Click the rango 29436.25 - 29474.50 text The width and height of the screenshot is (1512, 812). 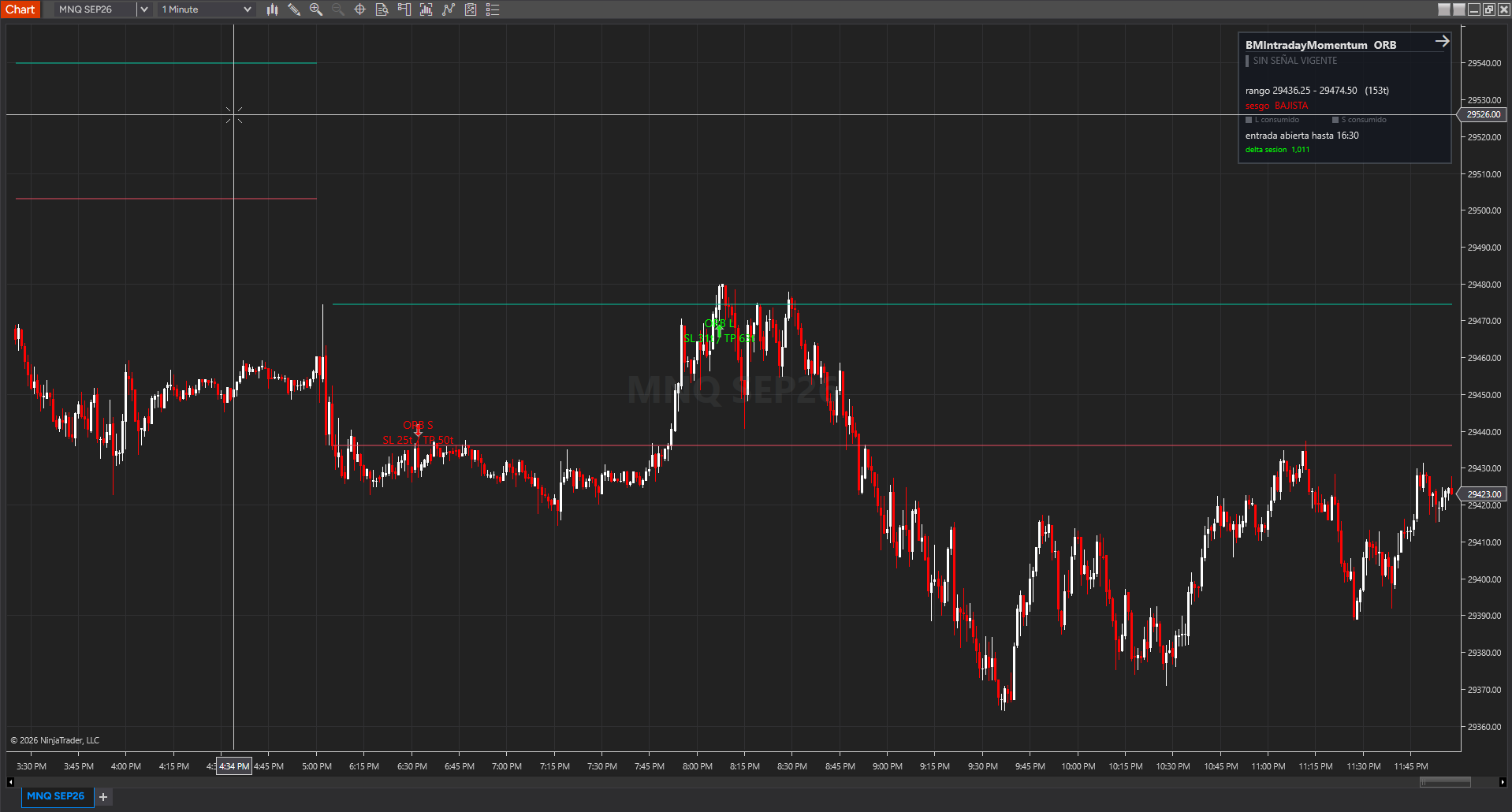click(x=1302, y=91)
